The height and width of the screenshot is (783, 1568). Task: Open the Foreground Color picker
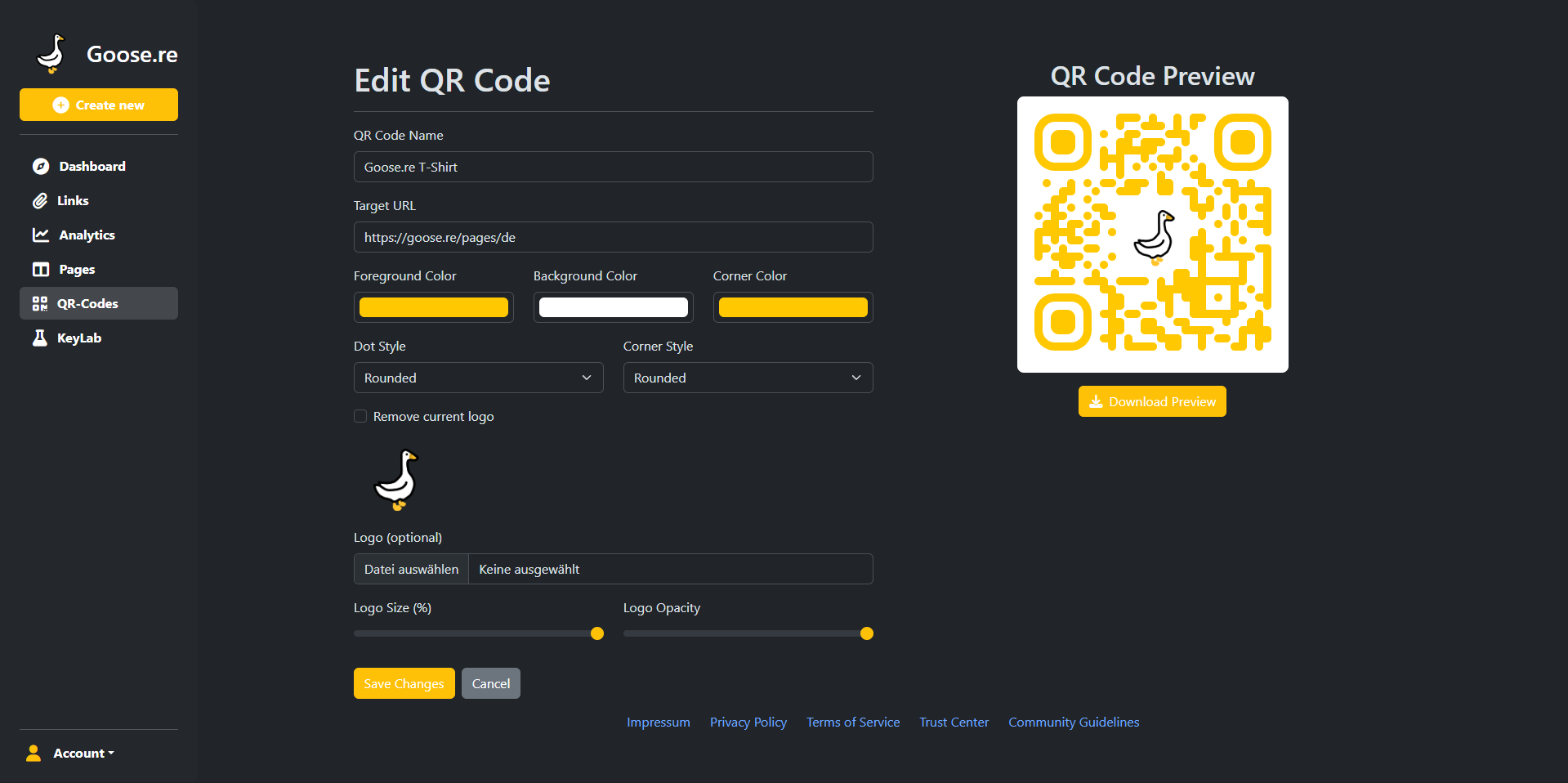click(433, 306)
